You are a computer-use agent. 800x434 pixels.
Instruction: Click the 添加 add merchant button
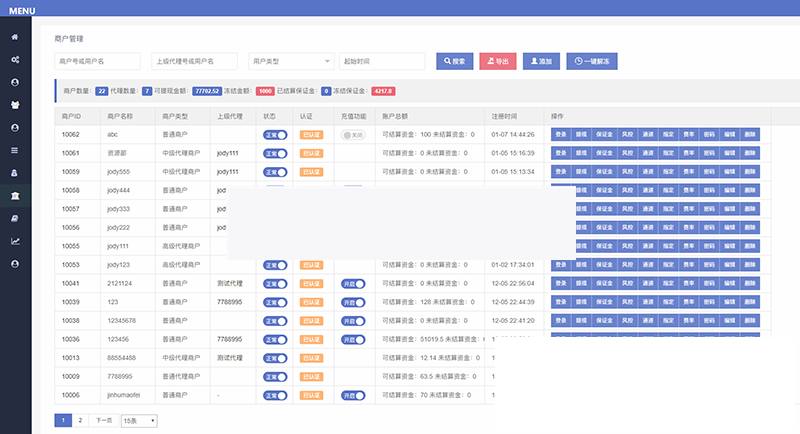pos(541,61)
